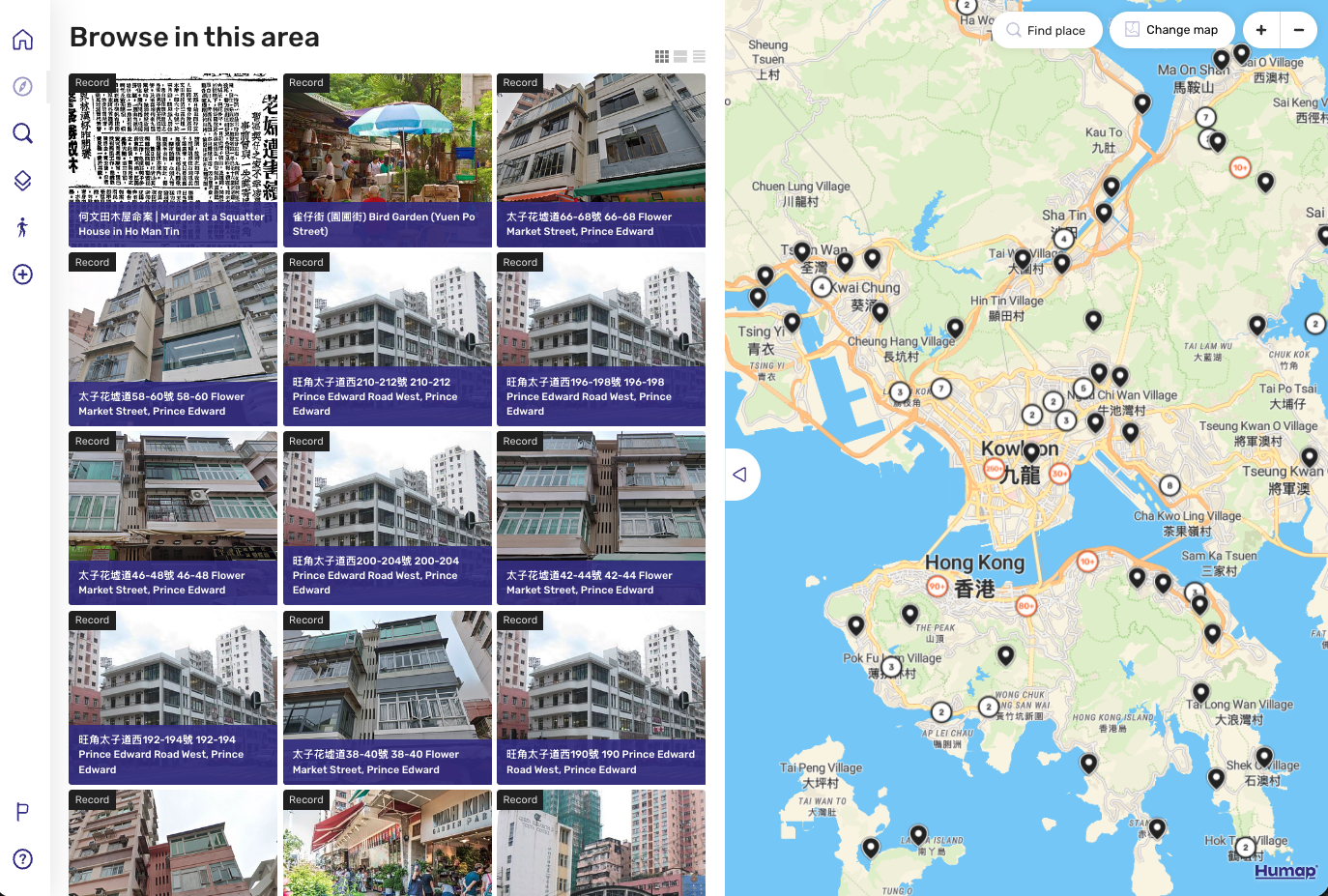
Task: Open the Change map selector
Action: (x=1172, y=30)
